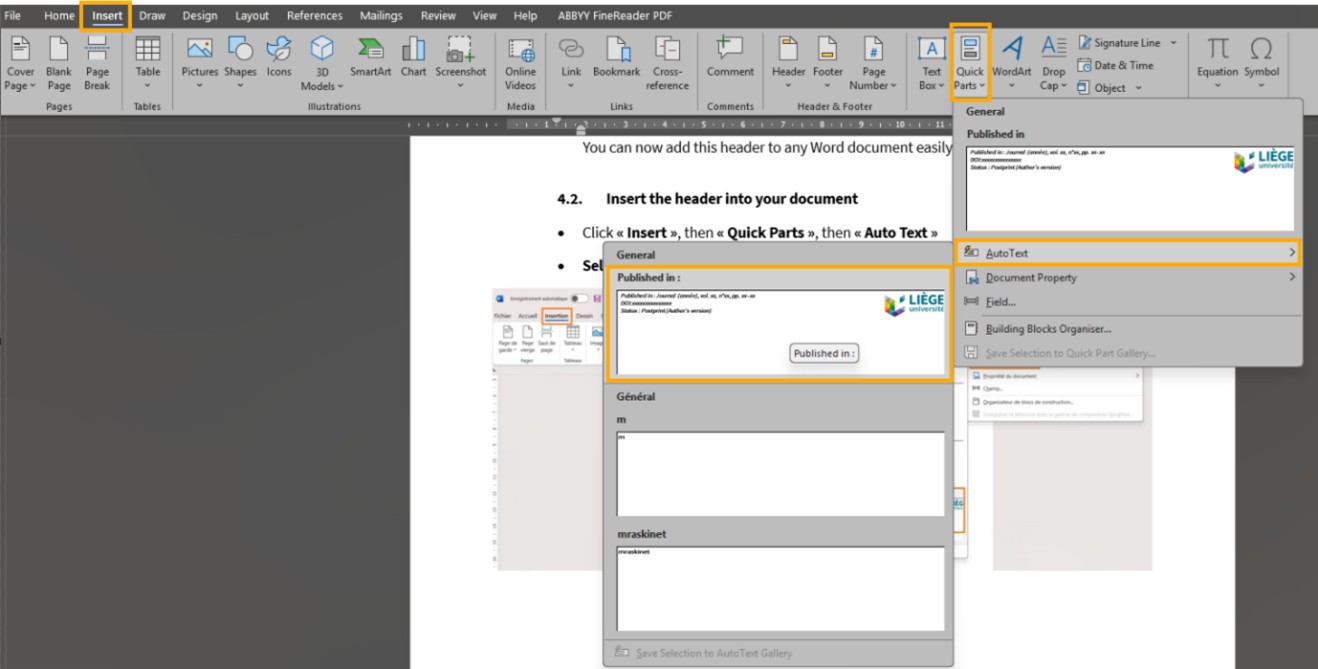Screen dimensions: 1318x669
Task: Switch to the File tab
Action: (x=13, y=16)
